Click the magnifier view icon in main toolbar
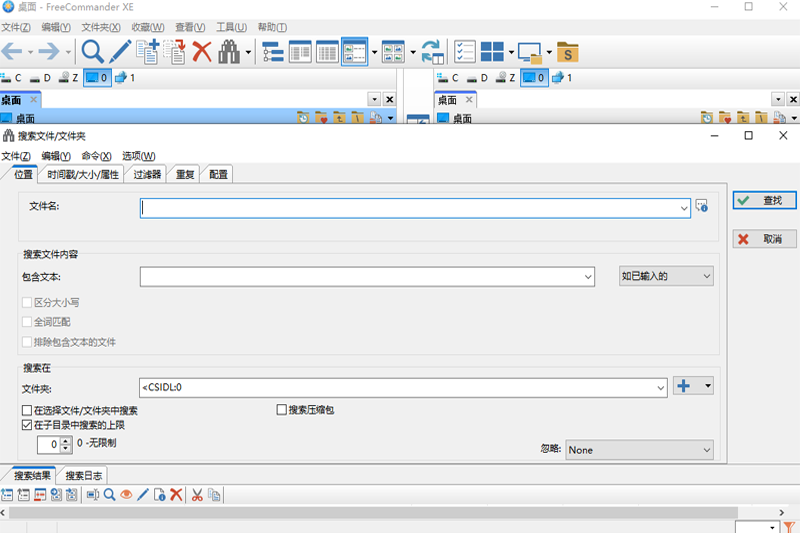The image size is (800, 533). pyautogui.click(x=93, y=52)
